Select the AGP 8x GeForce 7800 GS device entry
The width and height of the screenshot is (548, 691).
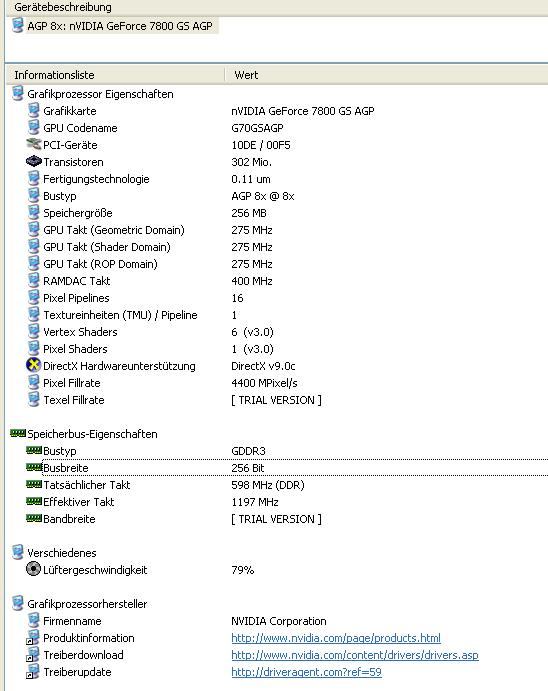[x=120, y=26]
